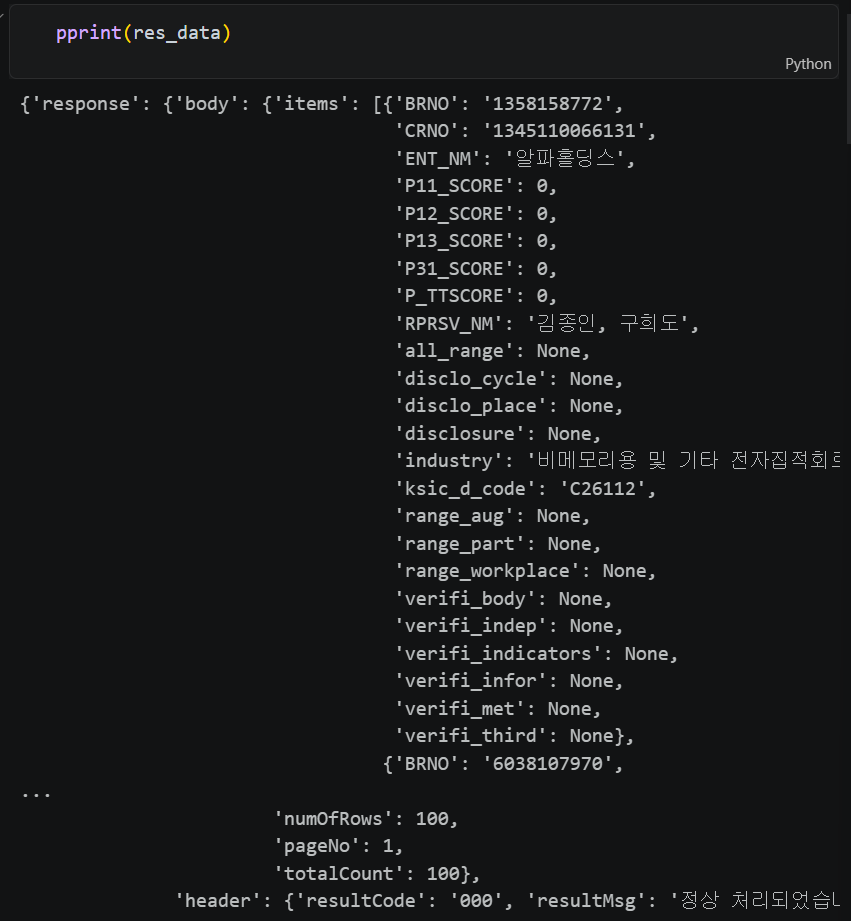This screenshot has height=921, width=851.
Task: Click the 'P11_SCORE' key text
Action: point(454,186)
